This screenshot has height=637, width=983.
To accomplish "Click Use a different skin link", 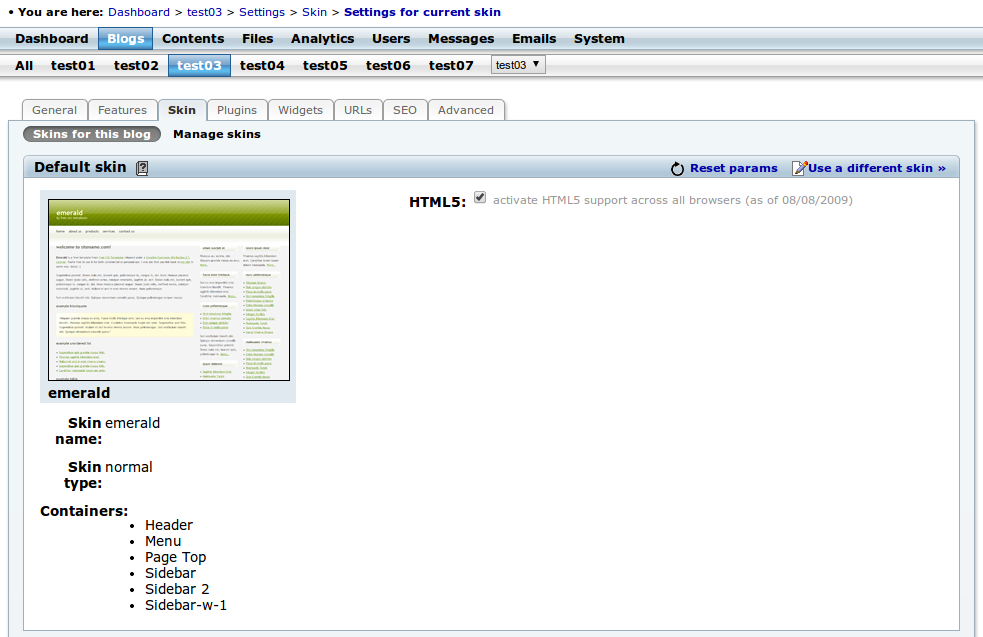I will (876, 168).
